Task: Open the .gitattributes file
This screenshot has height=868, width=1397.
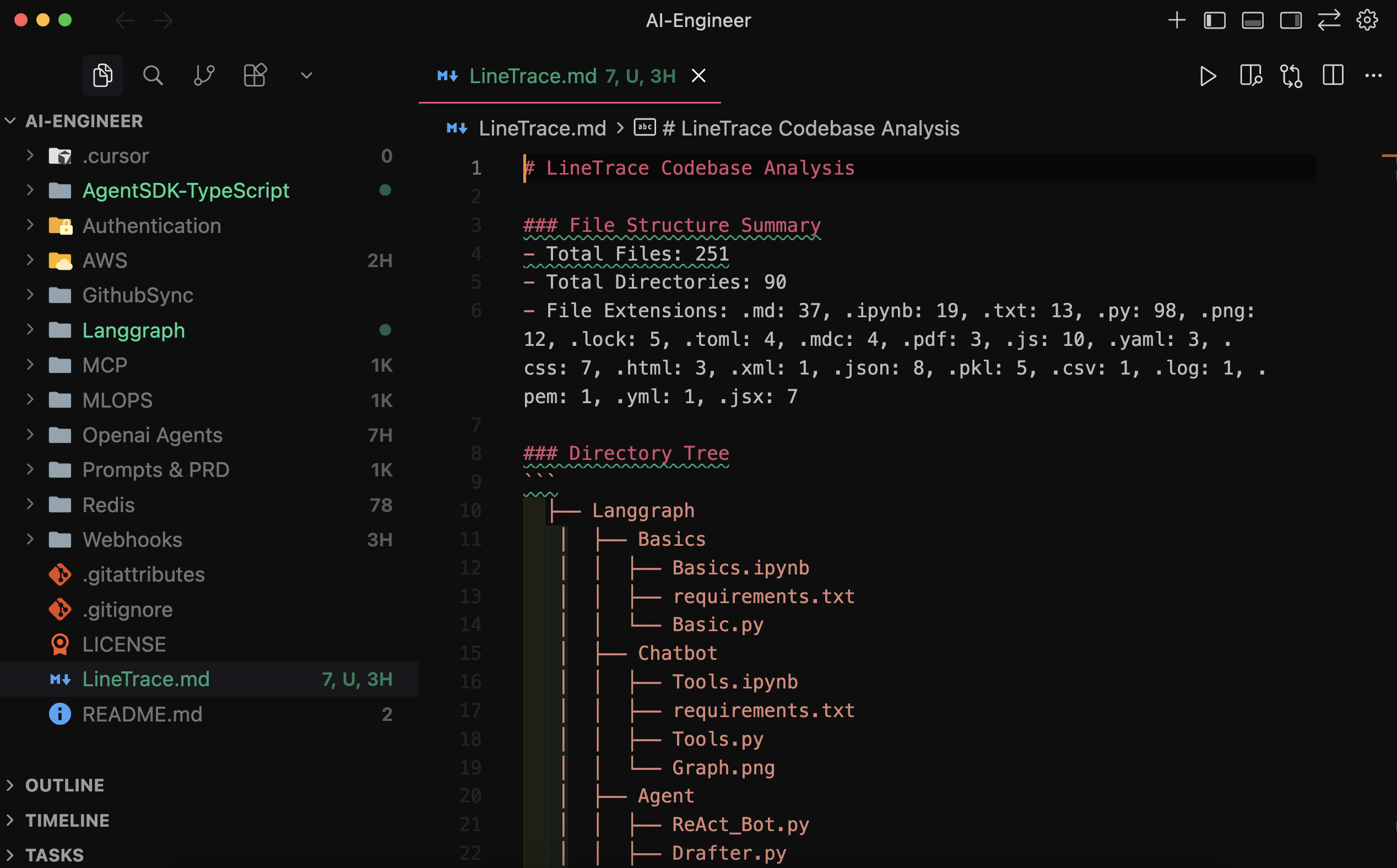Action: (x=209, y=574)
